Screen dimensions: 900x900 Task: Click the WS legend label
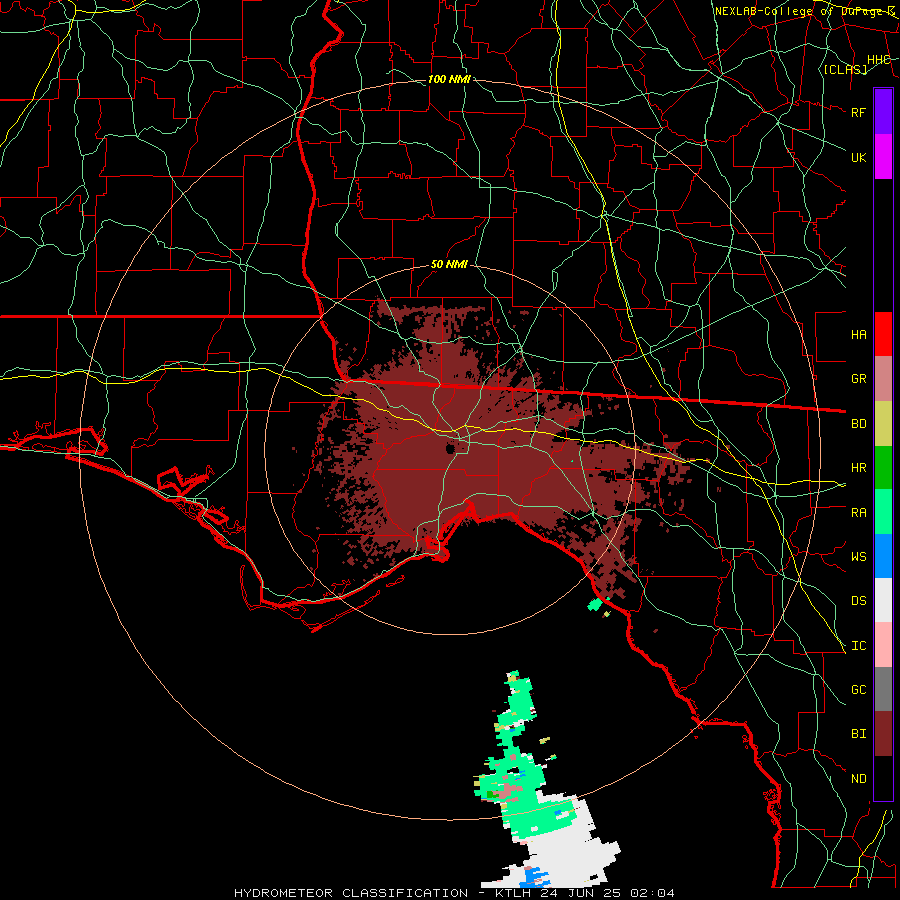pos(858,556)
